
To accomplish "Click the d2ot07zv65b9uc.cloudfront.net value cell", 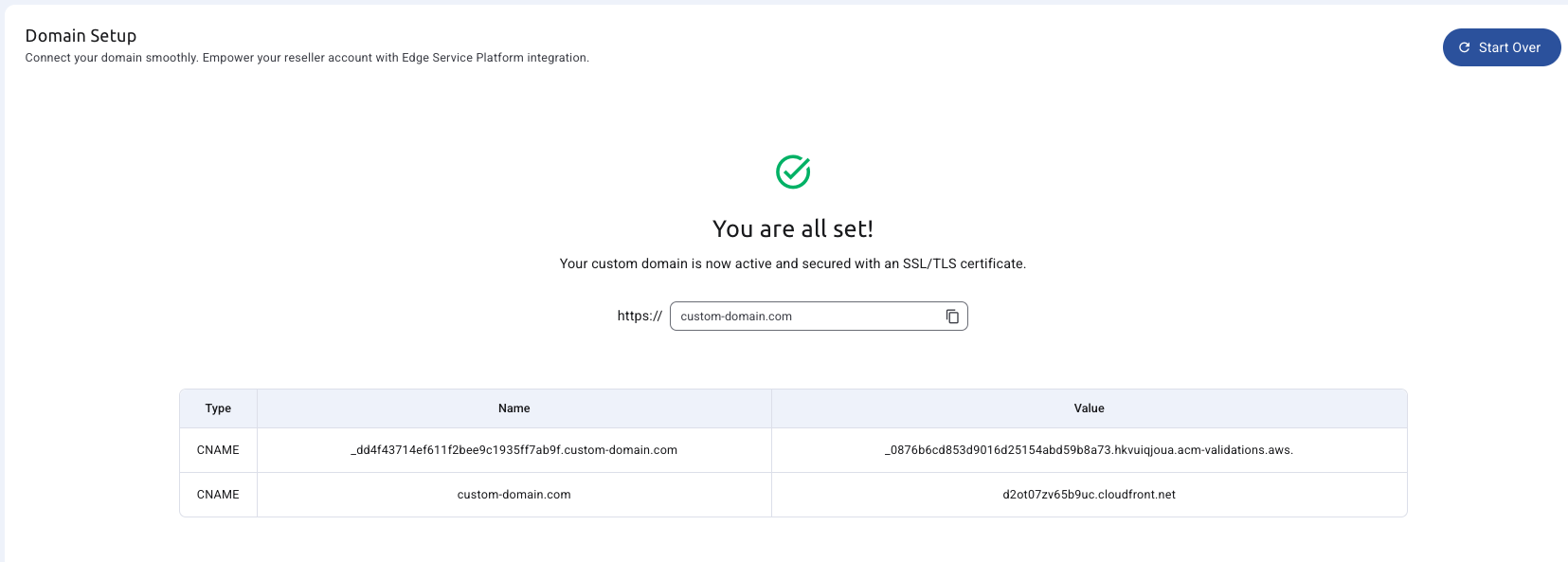I will tap(1090, 495).
